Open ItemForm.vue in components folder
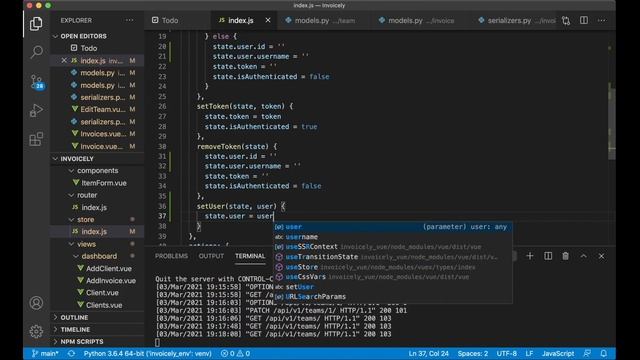The width and height of the screenshot is (640, 360). [x=104, y=183]
